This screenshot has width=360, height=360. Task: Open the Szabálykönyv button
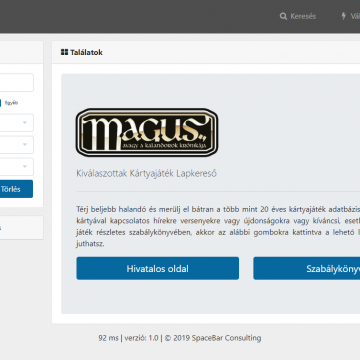(307, 268)
